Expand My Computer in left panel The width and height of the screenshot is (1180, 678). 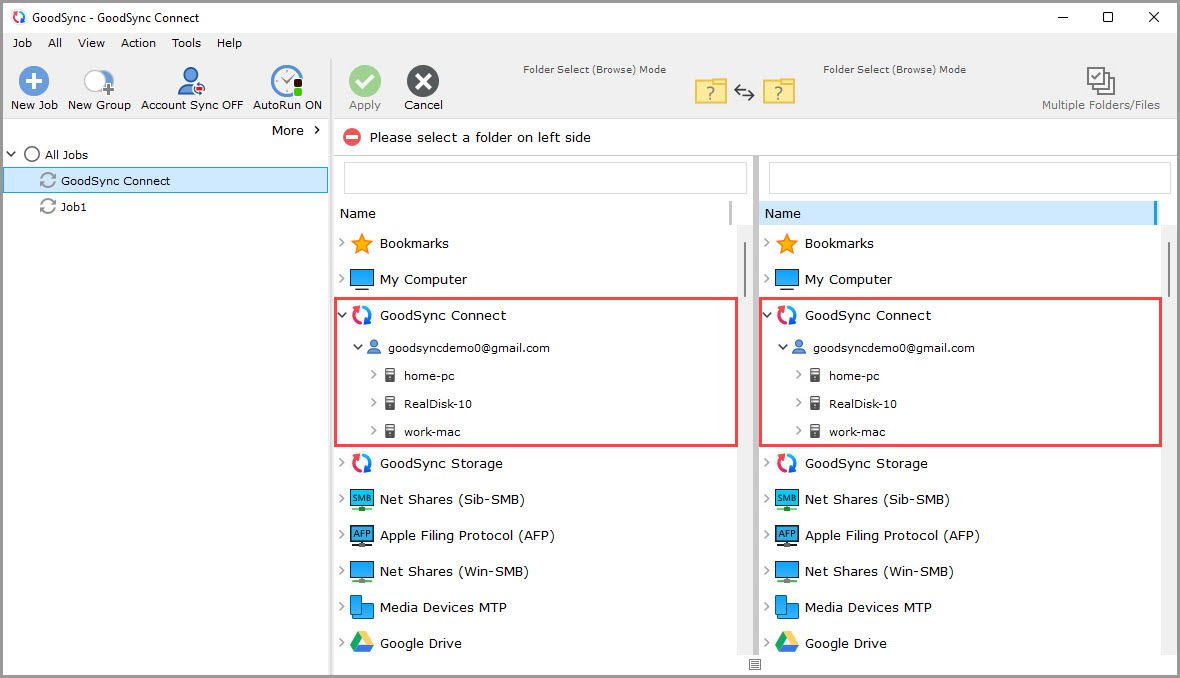pos(342,279)
